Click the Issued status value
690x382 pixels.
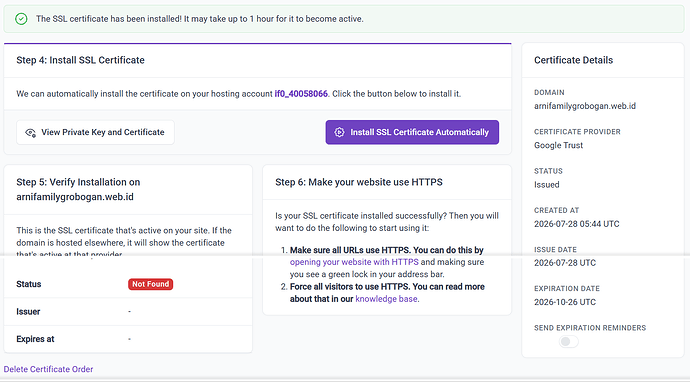click(547, 185)
